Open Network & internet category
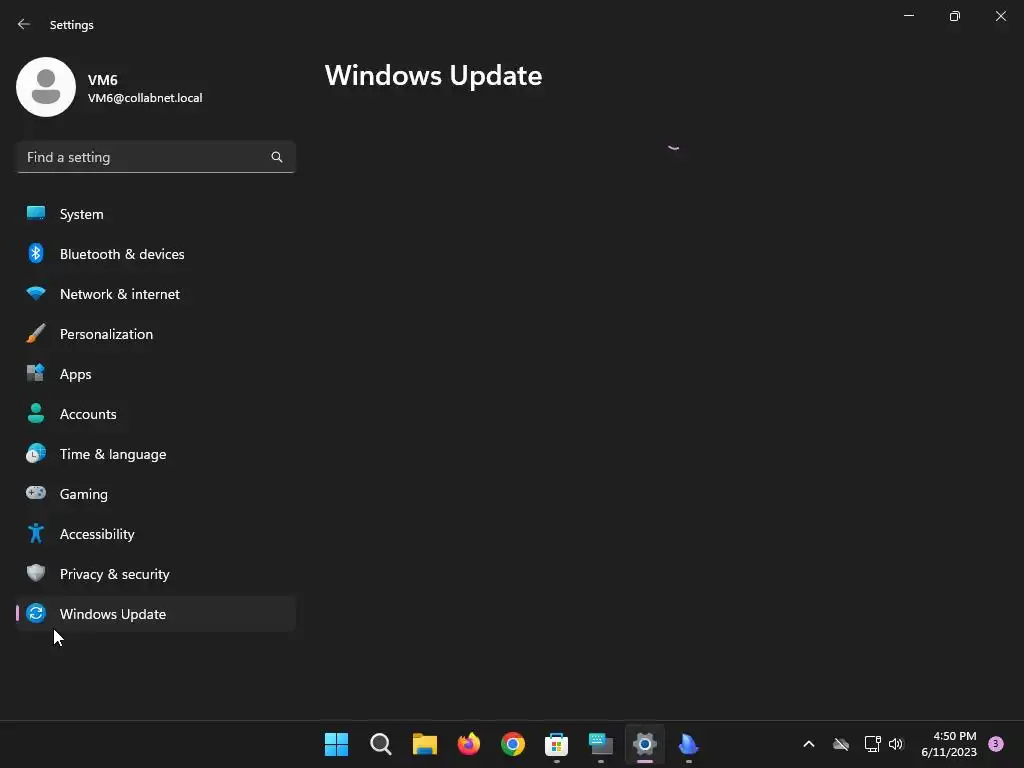Image resolution: width=1024 pixels, height=768 pixels. click(155, 294)
